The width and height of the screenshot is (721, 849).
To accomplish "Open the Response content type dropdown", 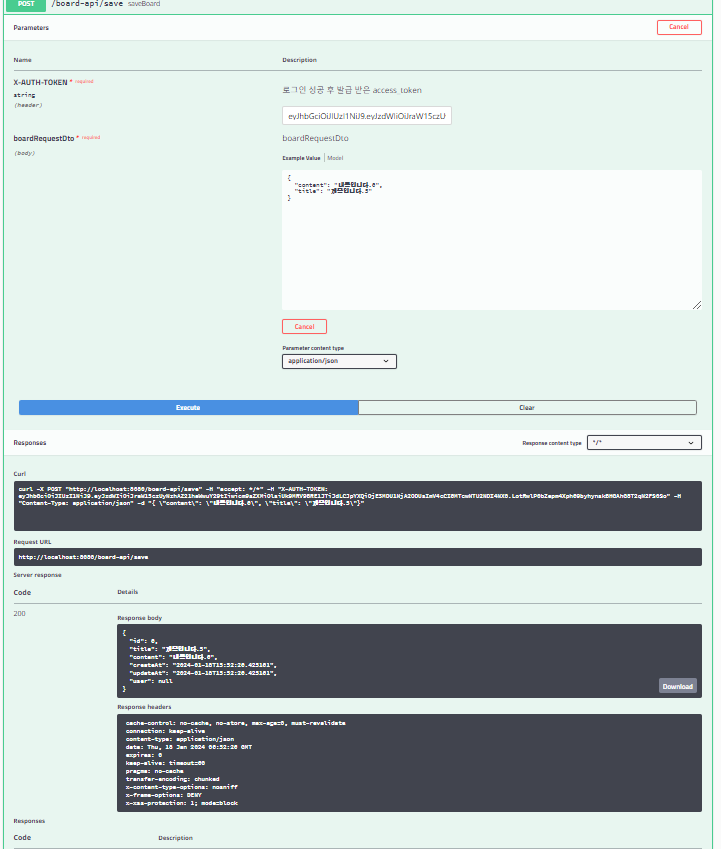I will (644, 443).
